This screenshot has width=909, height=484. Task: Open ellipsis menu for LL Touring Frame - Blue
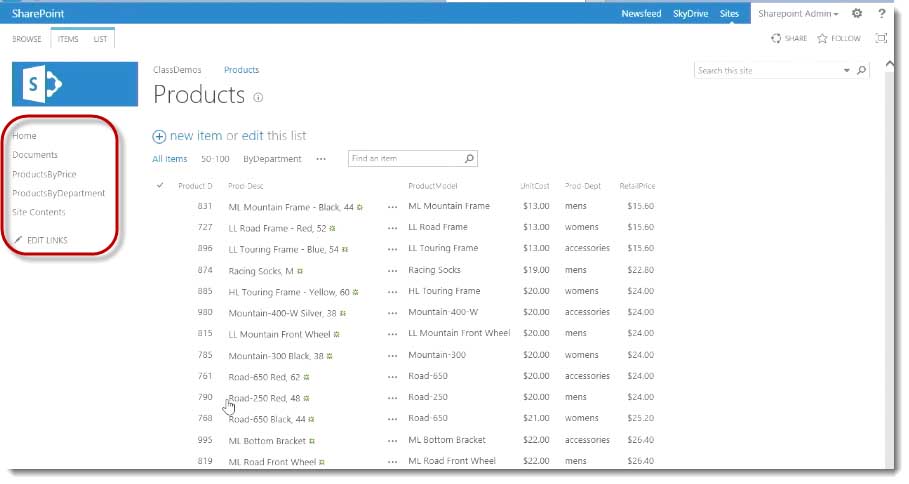pos(392,249)
